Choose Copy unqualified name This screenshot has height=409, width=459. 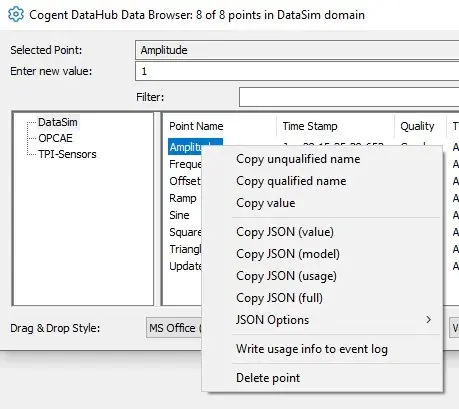[298, 159]
